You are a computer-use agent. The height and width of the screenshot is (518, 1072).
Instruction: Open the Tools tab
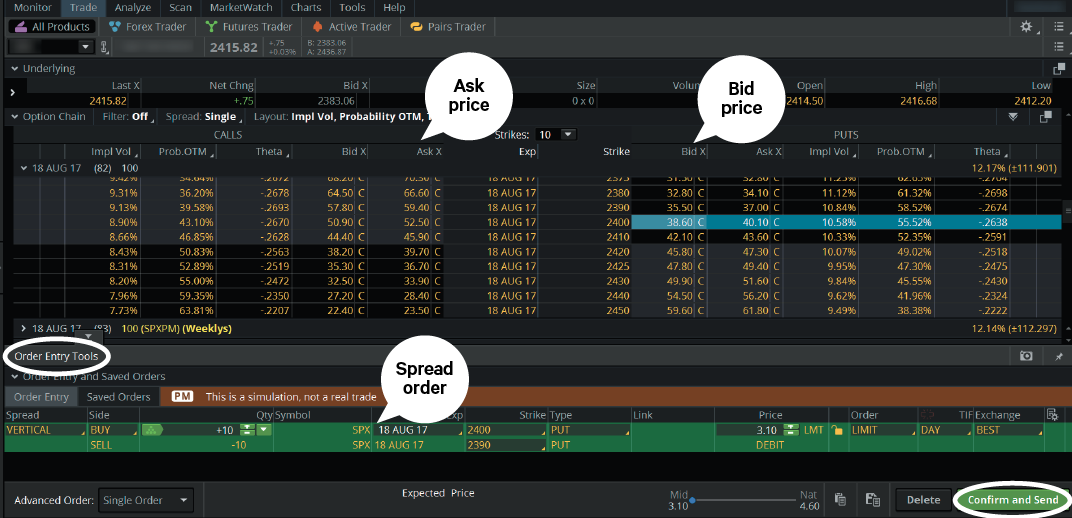tap(352, 8)
